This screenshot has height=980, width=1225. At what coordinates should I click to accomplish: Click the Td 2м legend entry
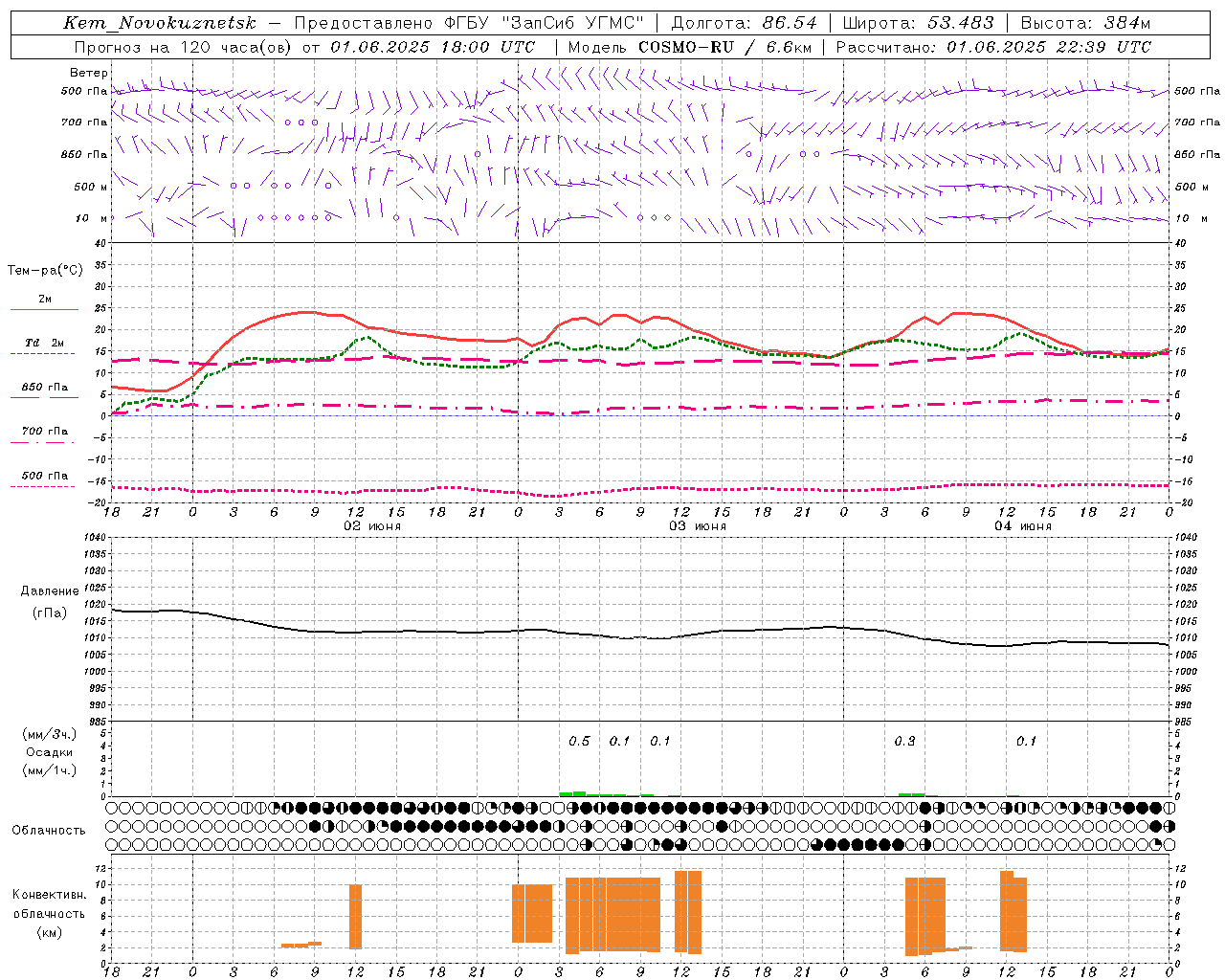[44, 343]
